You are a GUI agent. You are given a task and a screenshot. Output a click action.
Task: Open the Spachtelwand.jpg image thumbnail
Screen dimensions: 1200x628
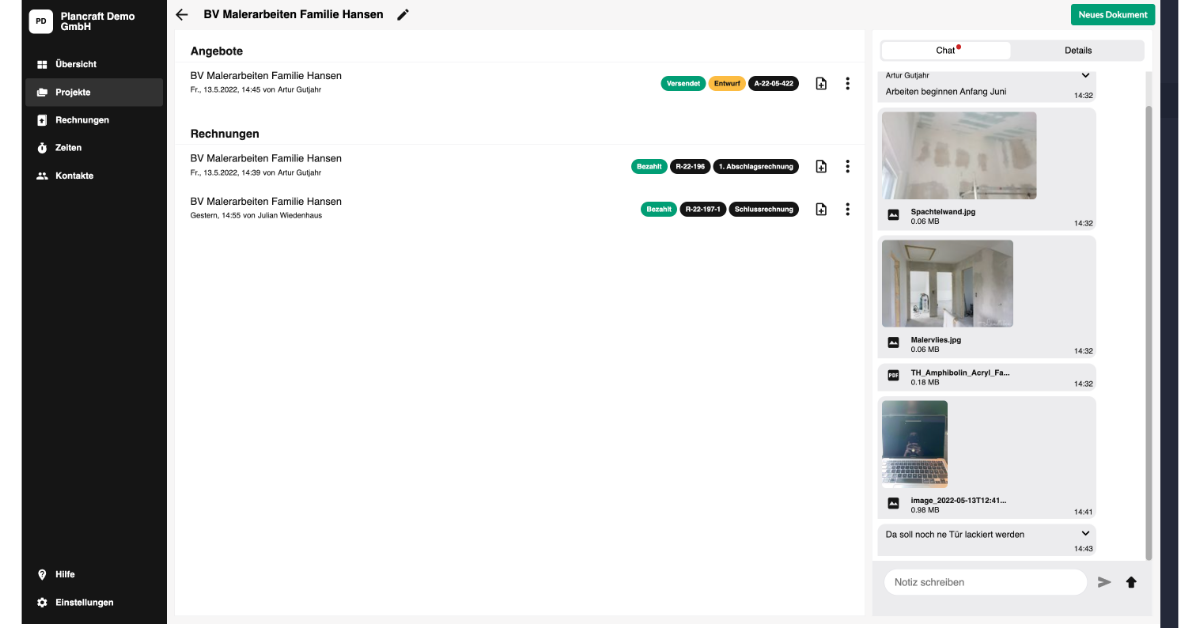click(x=959, y=156)
